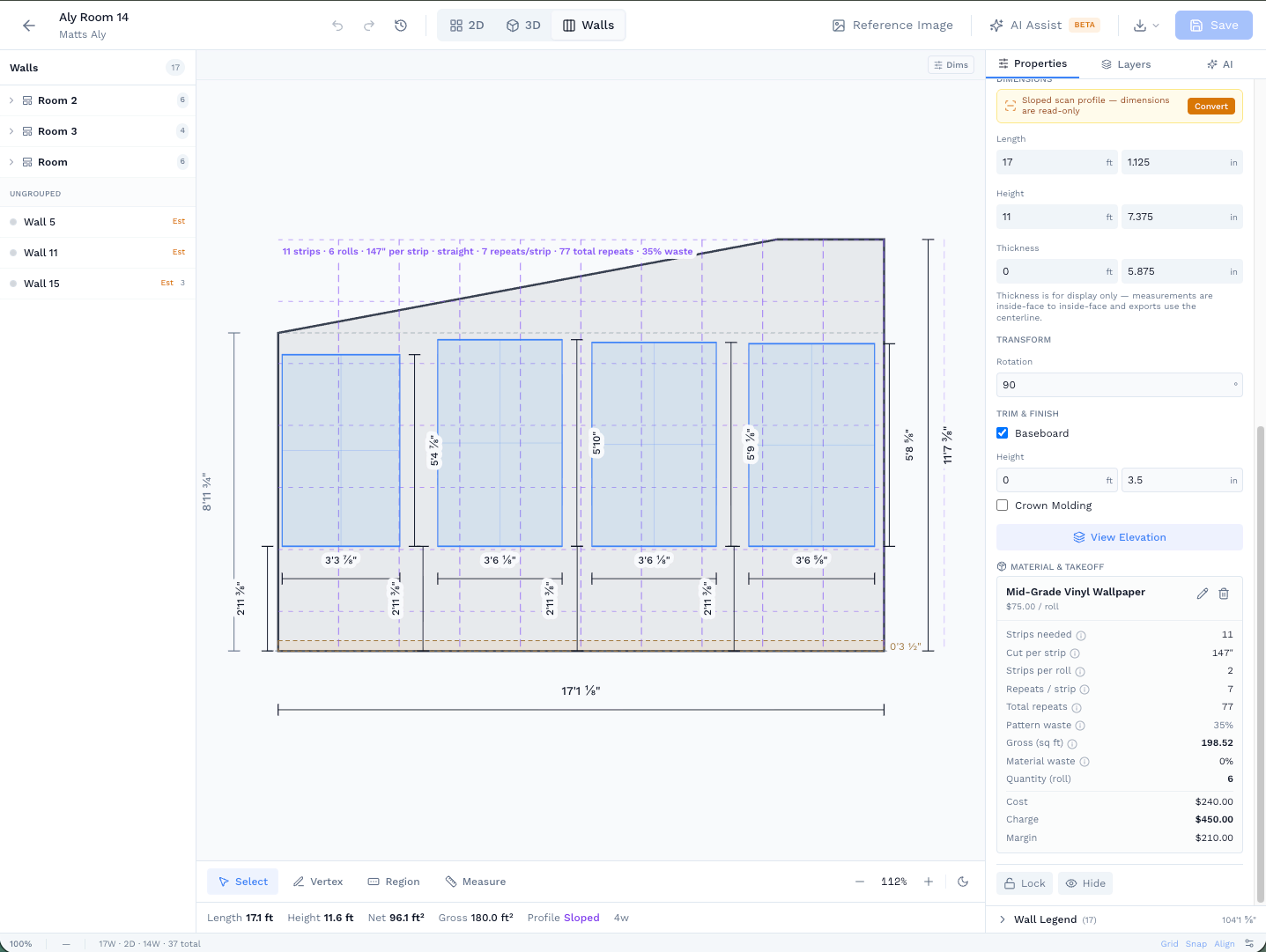Open the Layers tab
Screen dimensions: 1266x952
[1126, 64]
